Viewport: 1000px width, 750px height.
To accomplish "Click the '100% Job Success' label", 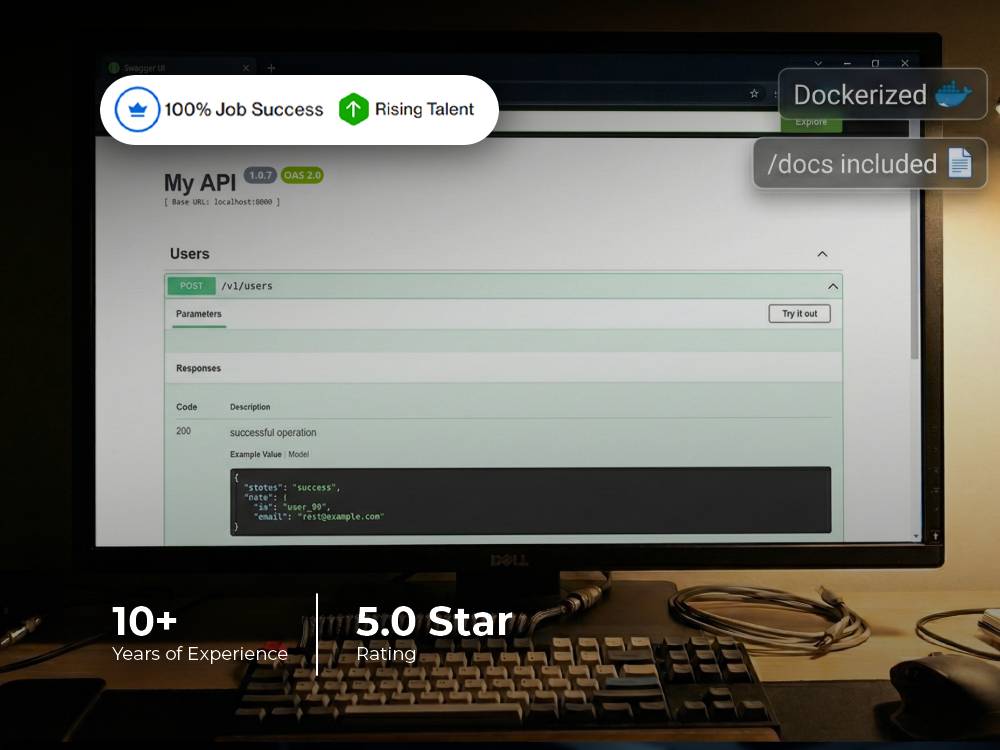I will click(x=244, y=110).
